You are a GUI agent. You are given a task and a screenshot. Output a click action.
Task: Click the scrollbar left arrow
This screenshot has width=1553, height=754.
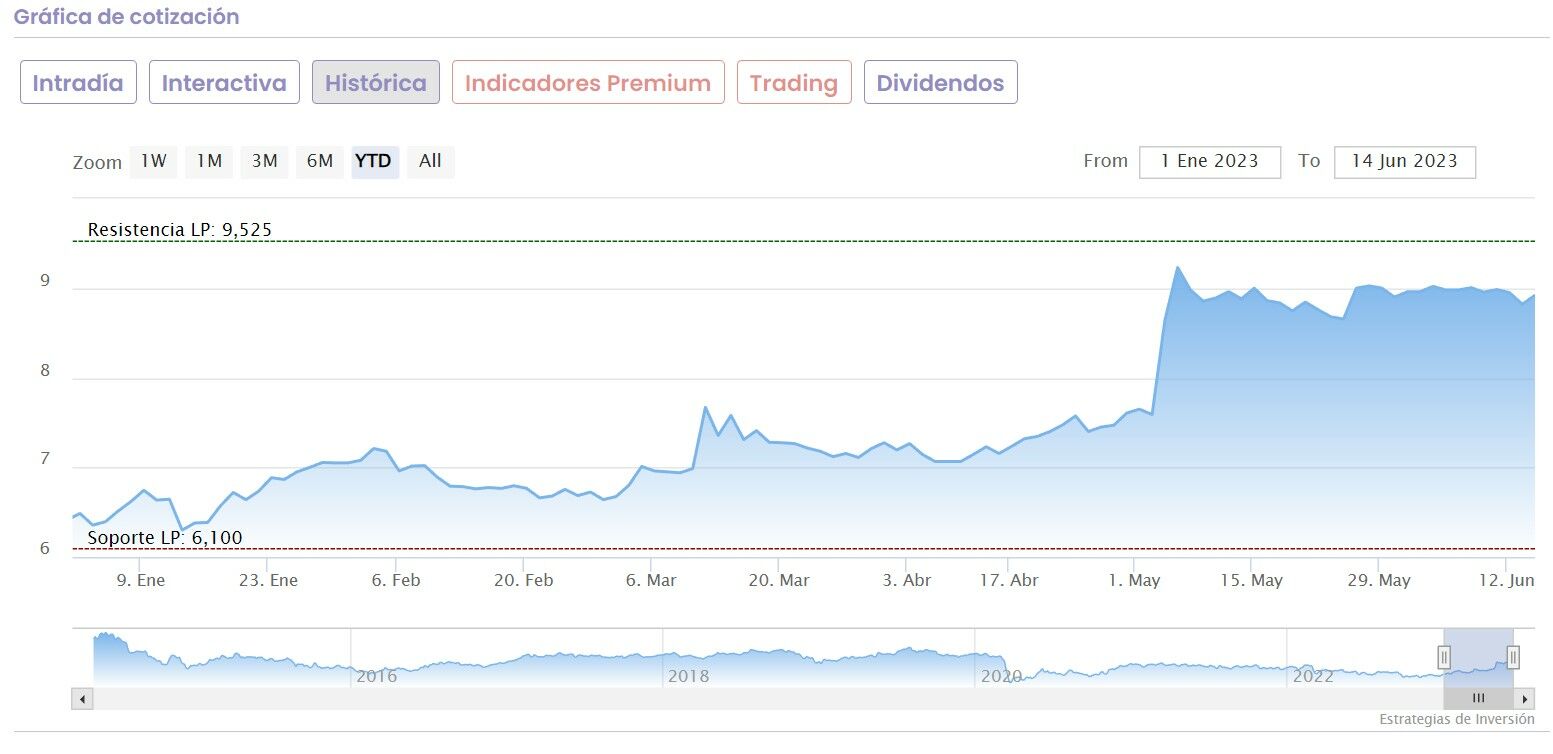coord(82,699)
